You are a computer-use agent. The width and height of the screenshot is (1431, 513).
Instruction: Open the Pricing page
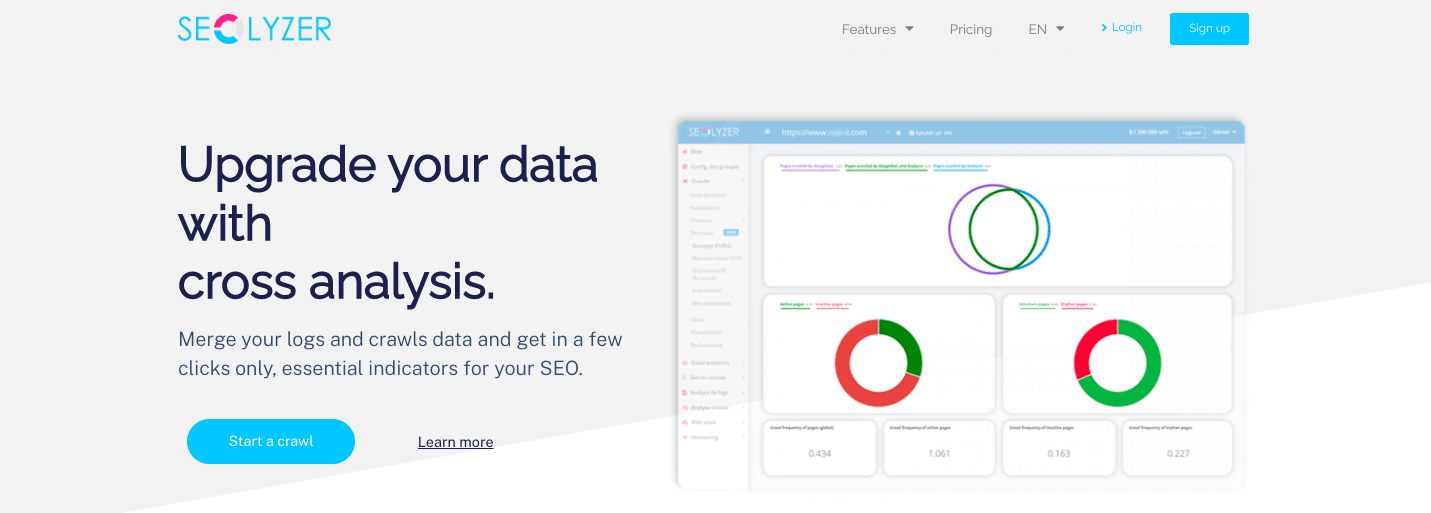pyautogui.click(x=970, y=30)
